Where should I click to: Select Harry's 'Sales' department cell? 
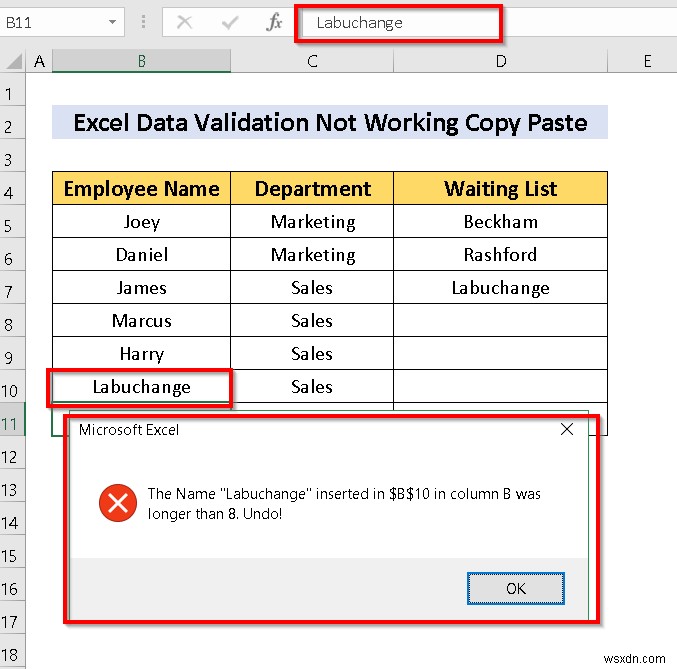312,353
